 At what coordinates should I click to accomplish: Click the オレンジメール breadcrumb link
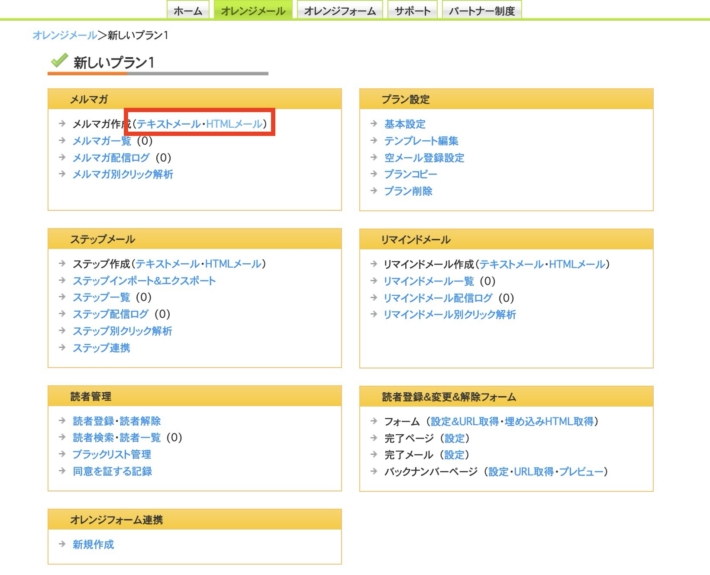click(x=65, y=35)
